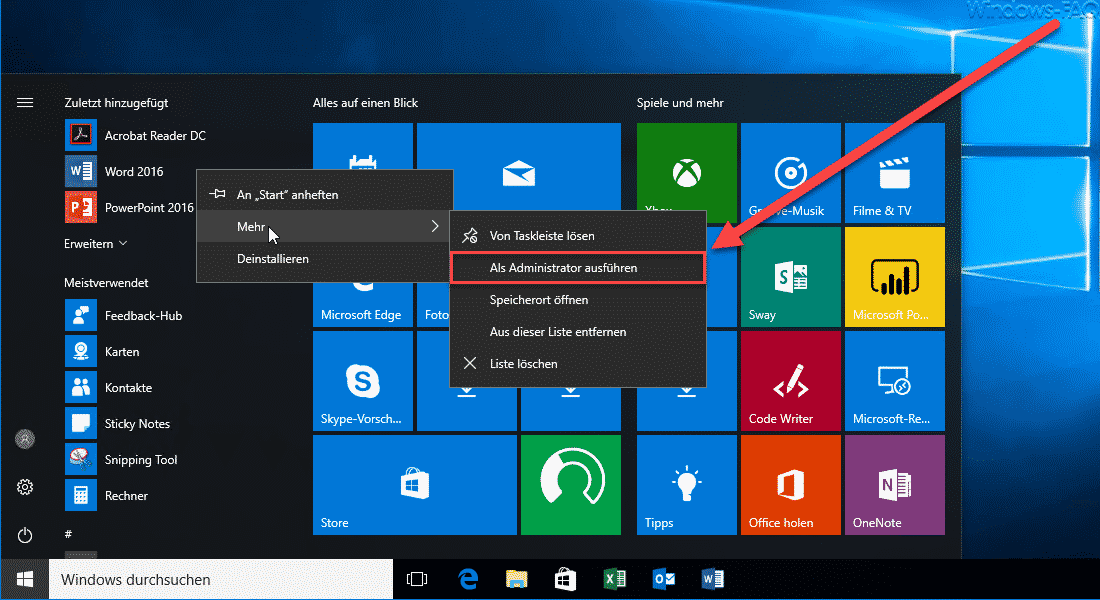Open Word from the taskbar

click(x=713, y=580)
